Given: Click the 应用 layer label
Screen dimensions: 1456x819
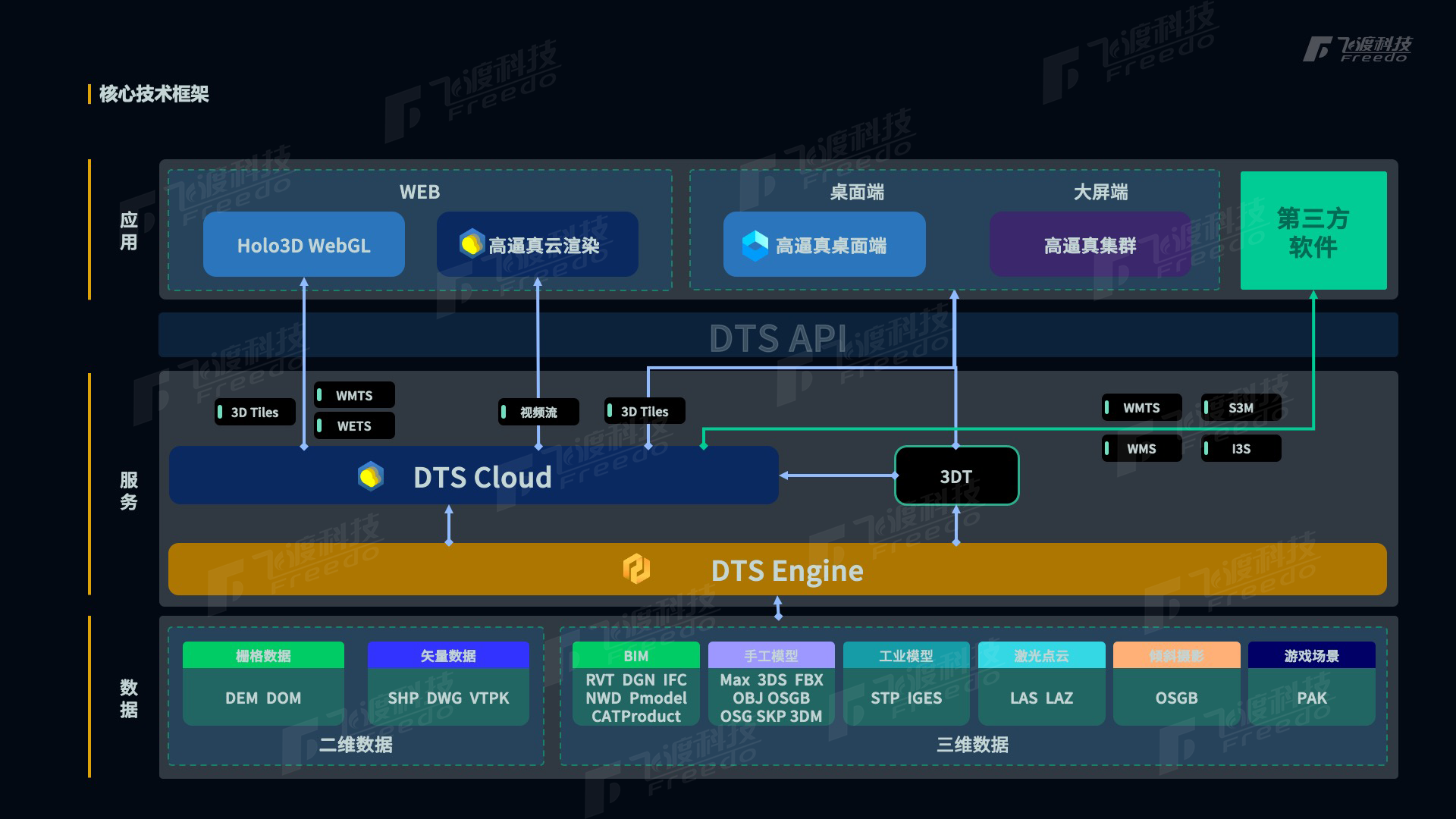Looking at the screenshot, I should (129, 231).
